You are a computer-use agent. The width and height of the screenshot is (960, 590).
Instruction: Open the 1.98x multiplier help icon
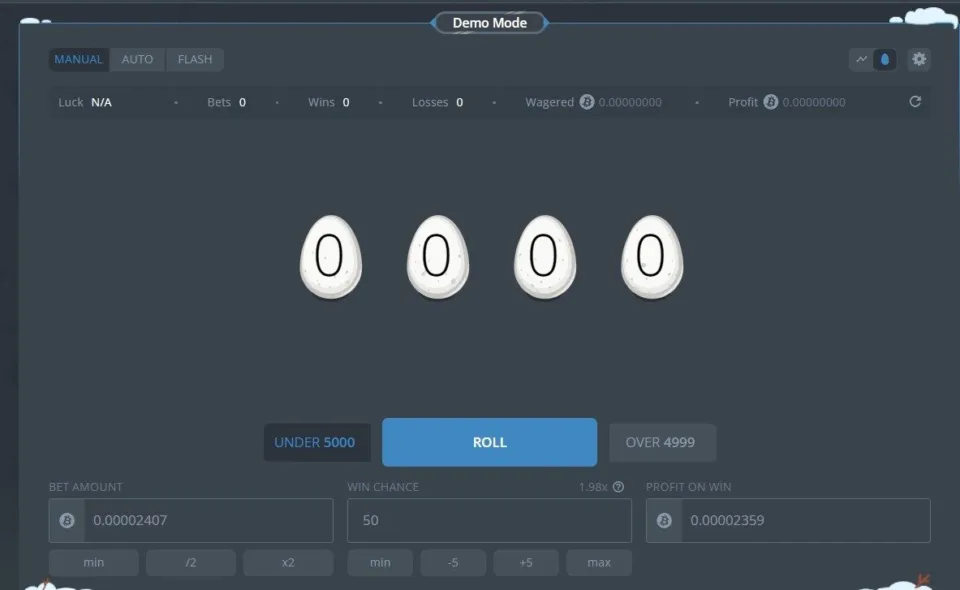pos(617,486)
